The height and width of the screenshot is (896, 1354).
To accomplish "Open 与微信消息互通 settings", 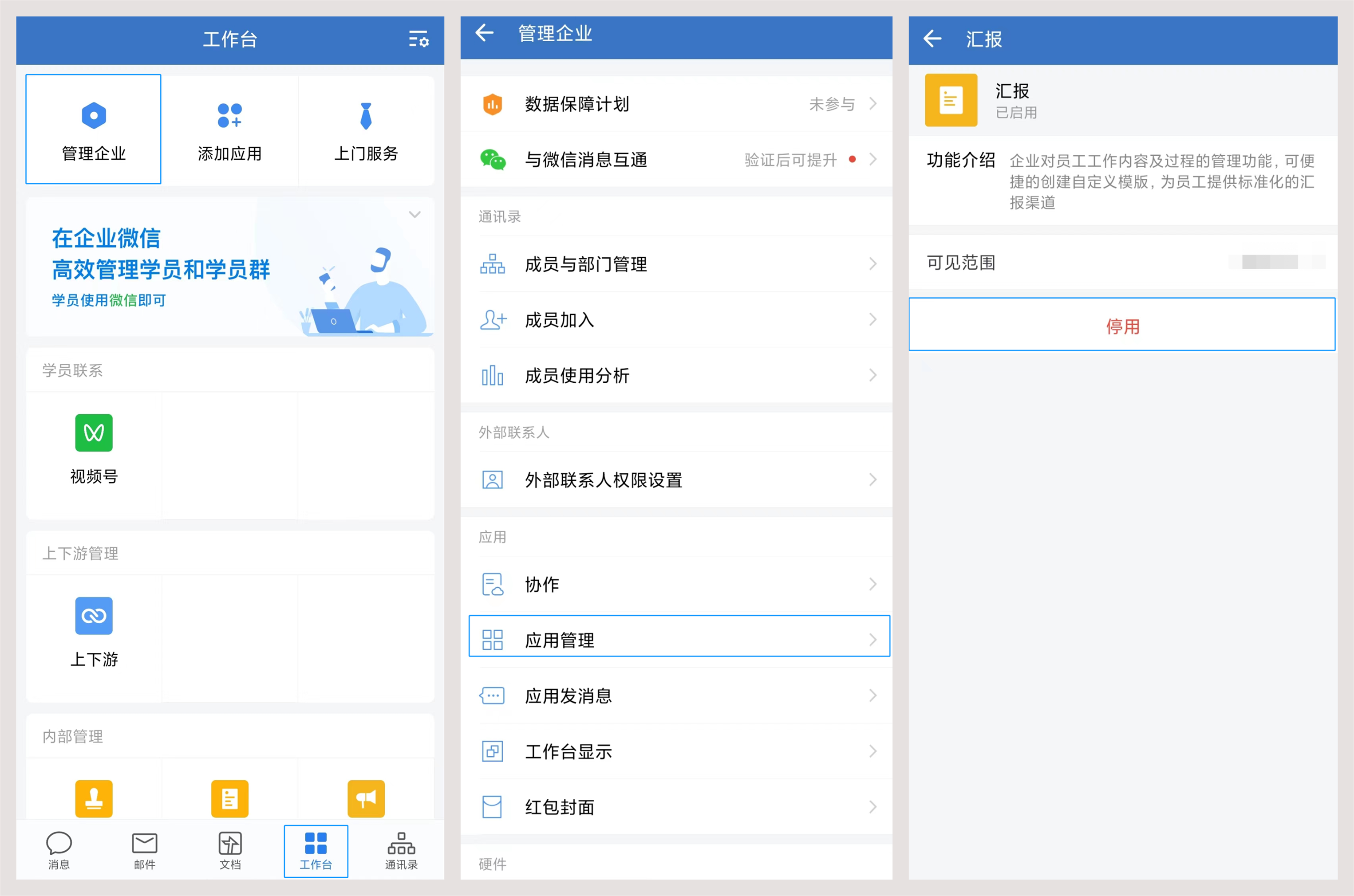I will tap(676, 159).
